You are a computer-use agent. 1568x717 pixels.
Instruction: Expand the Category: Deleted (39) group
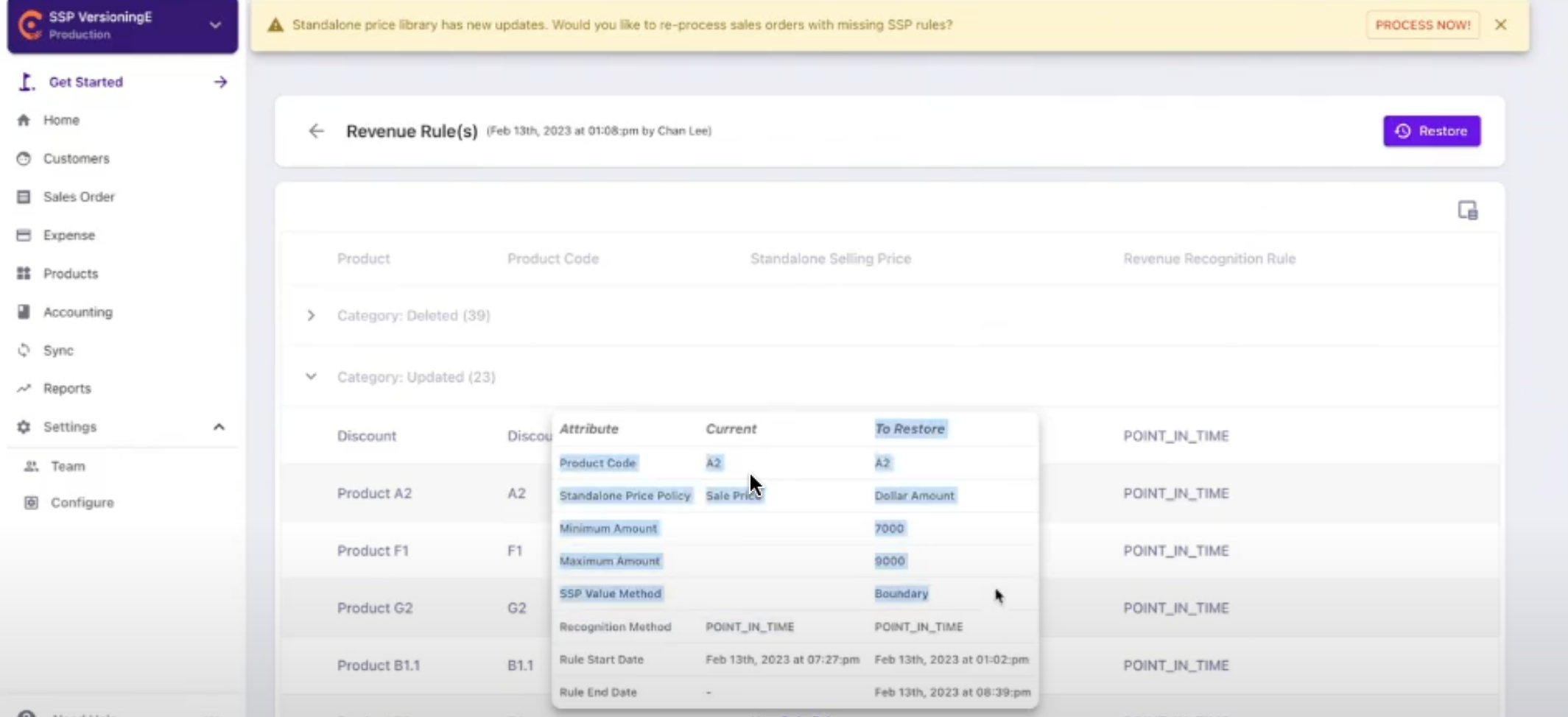click(311, 315)
